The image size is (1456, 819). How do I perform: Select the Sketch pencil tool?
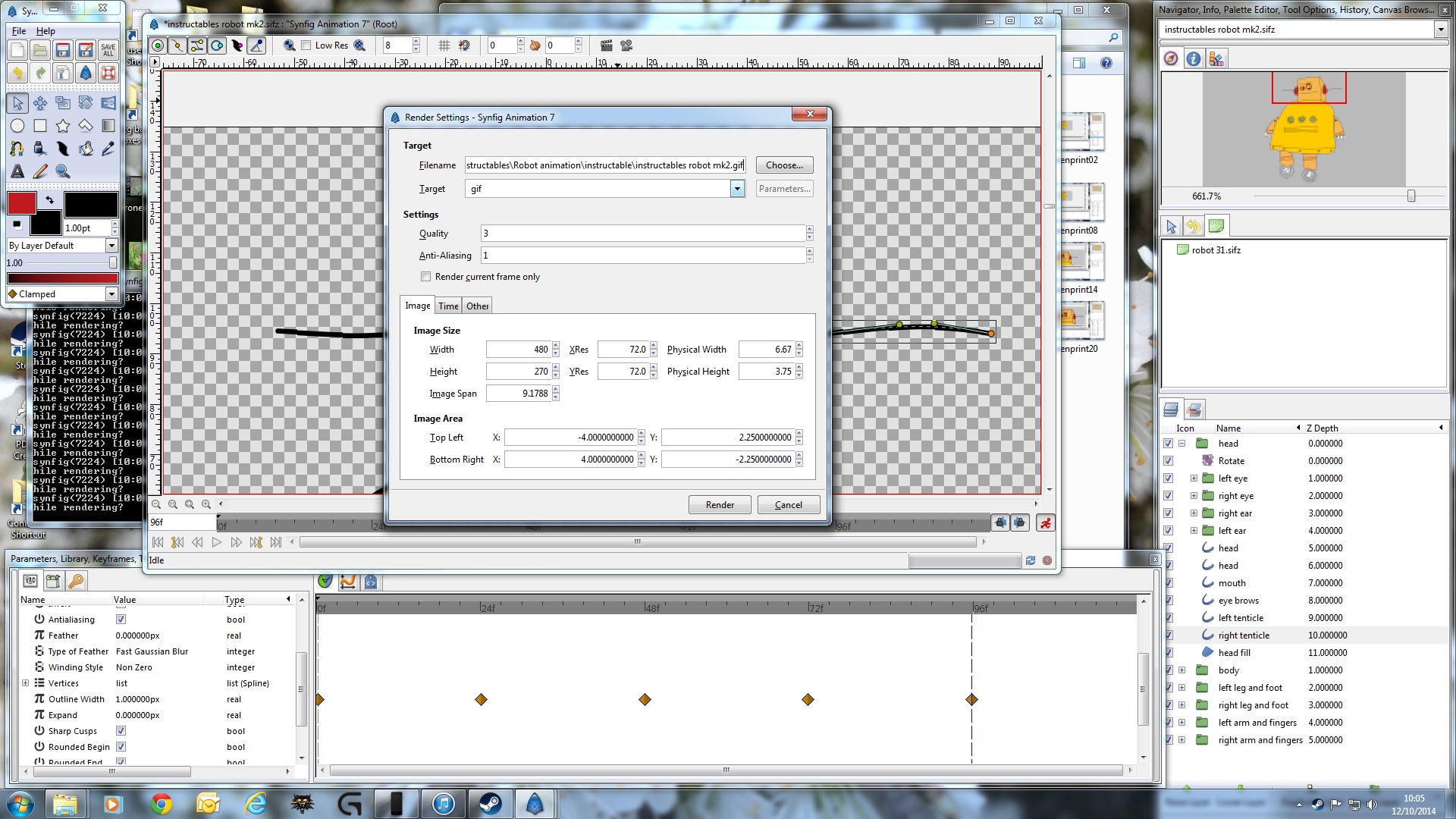point(40,171)
